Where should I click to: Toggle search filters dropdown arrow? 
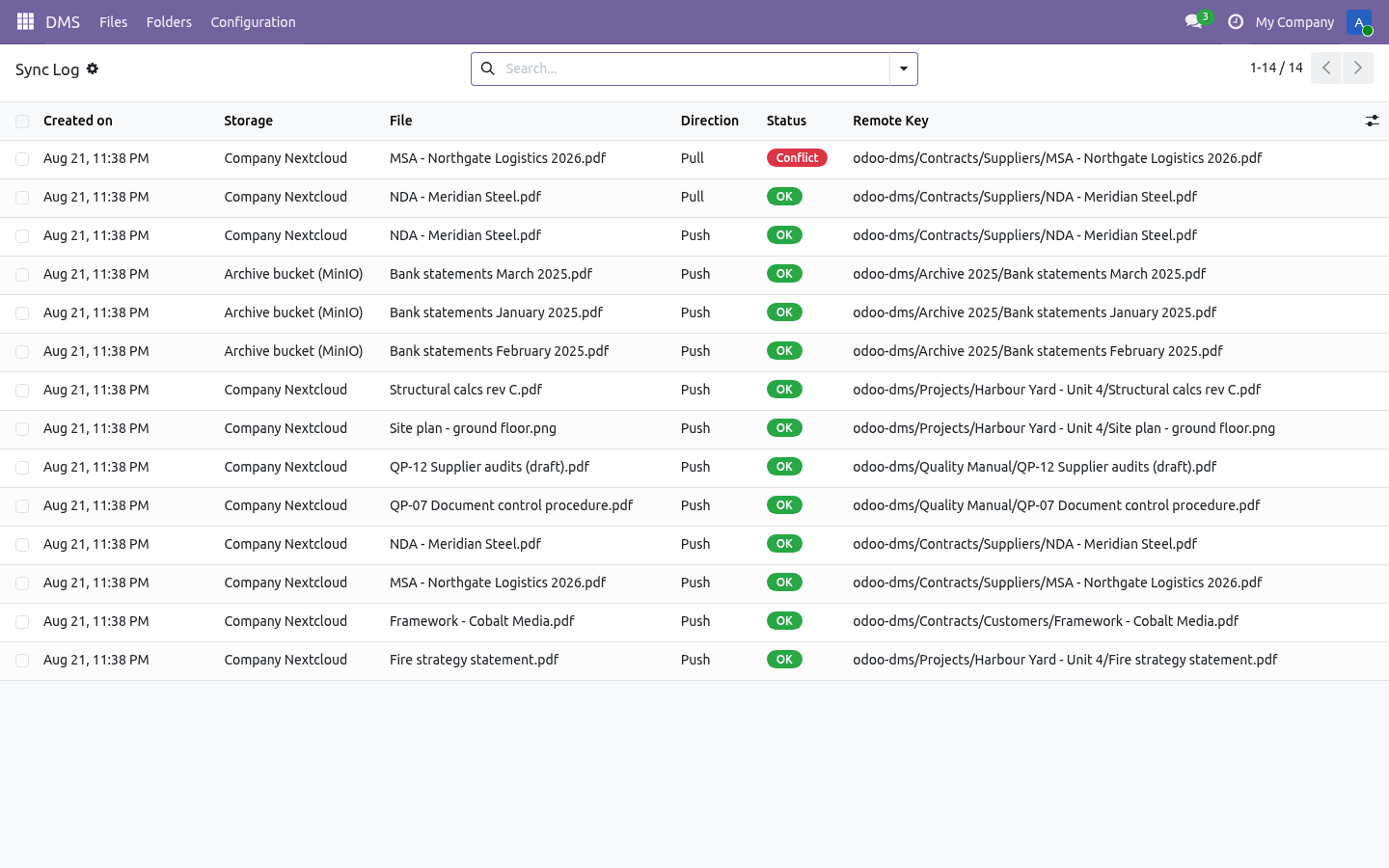pyautogui.click(x=904, y=68)
